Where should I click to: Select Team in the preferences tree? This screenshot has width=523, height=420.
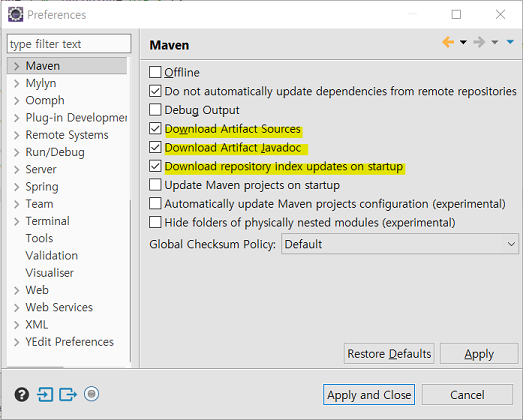coord(39,204)
